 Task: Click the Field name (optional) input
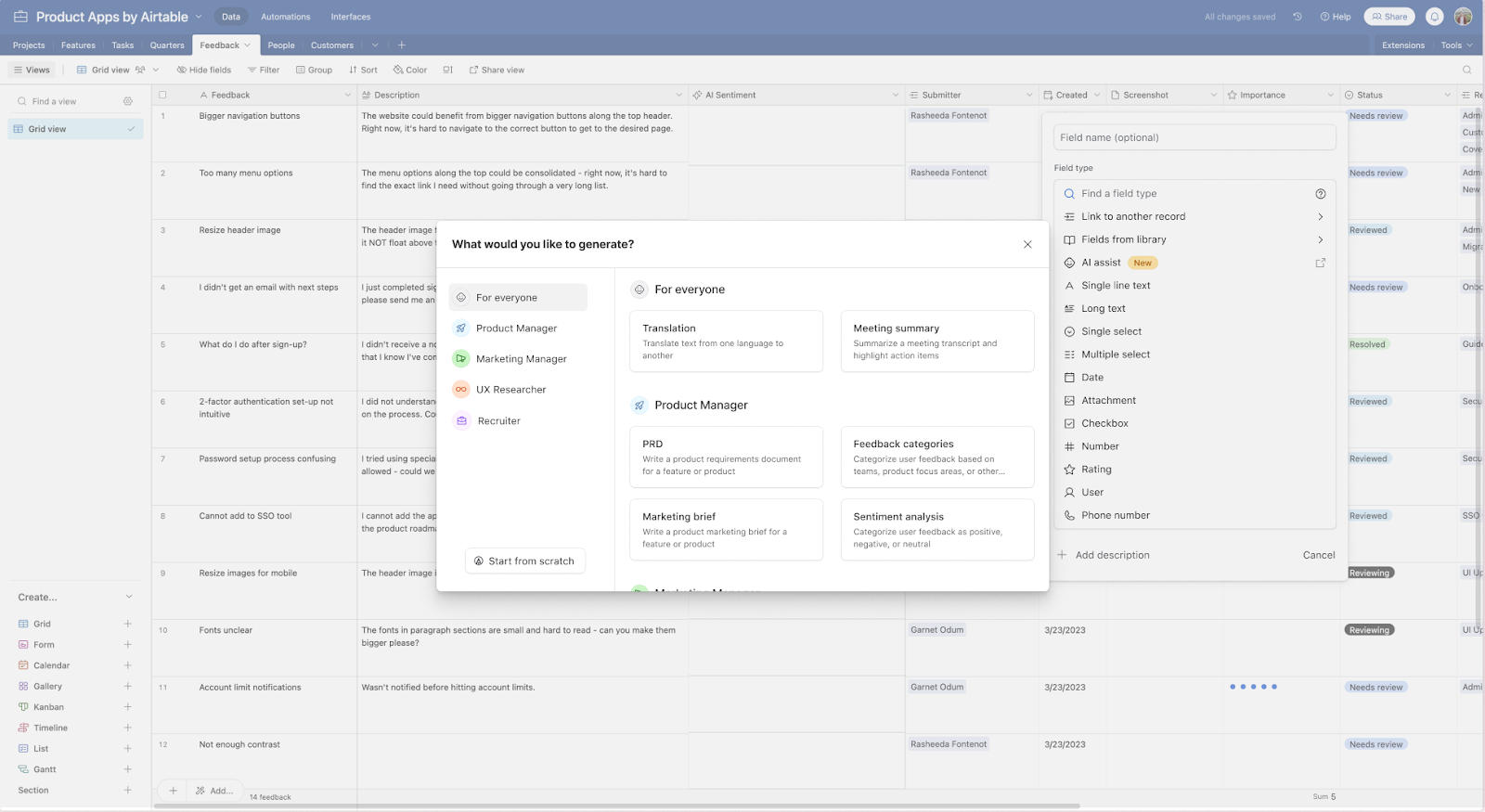coord(1194,137)
